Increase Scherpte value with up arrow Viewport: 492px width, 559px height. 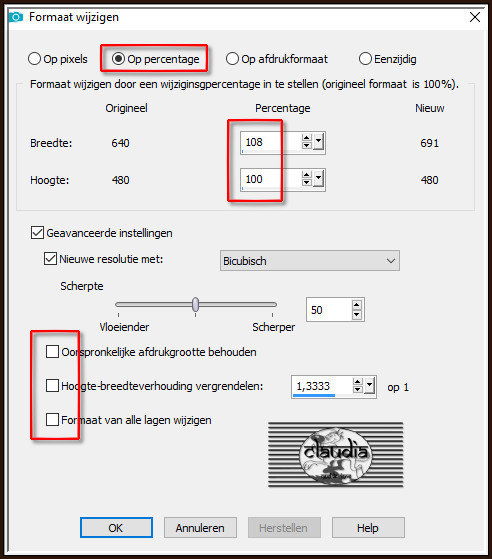coord(357,305)
